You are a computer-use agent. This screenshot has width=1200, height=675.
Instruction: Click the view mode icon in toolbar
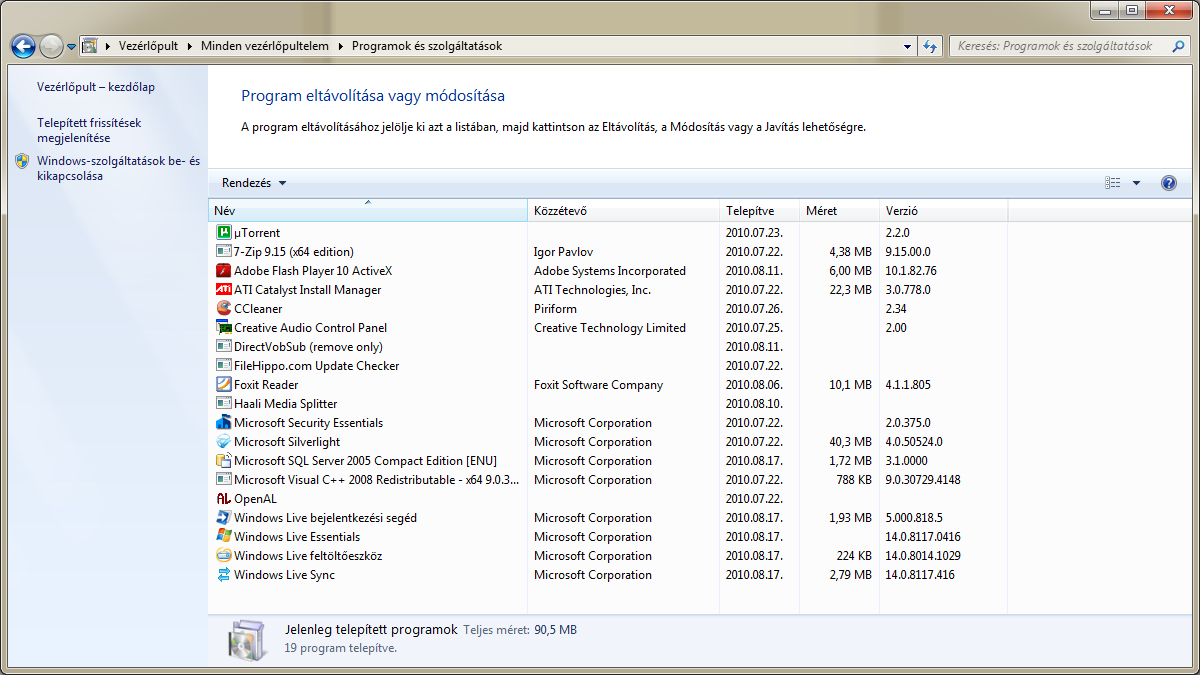[x=1113, y=183]
